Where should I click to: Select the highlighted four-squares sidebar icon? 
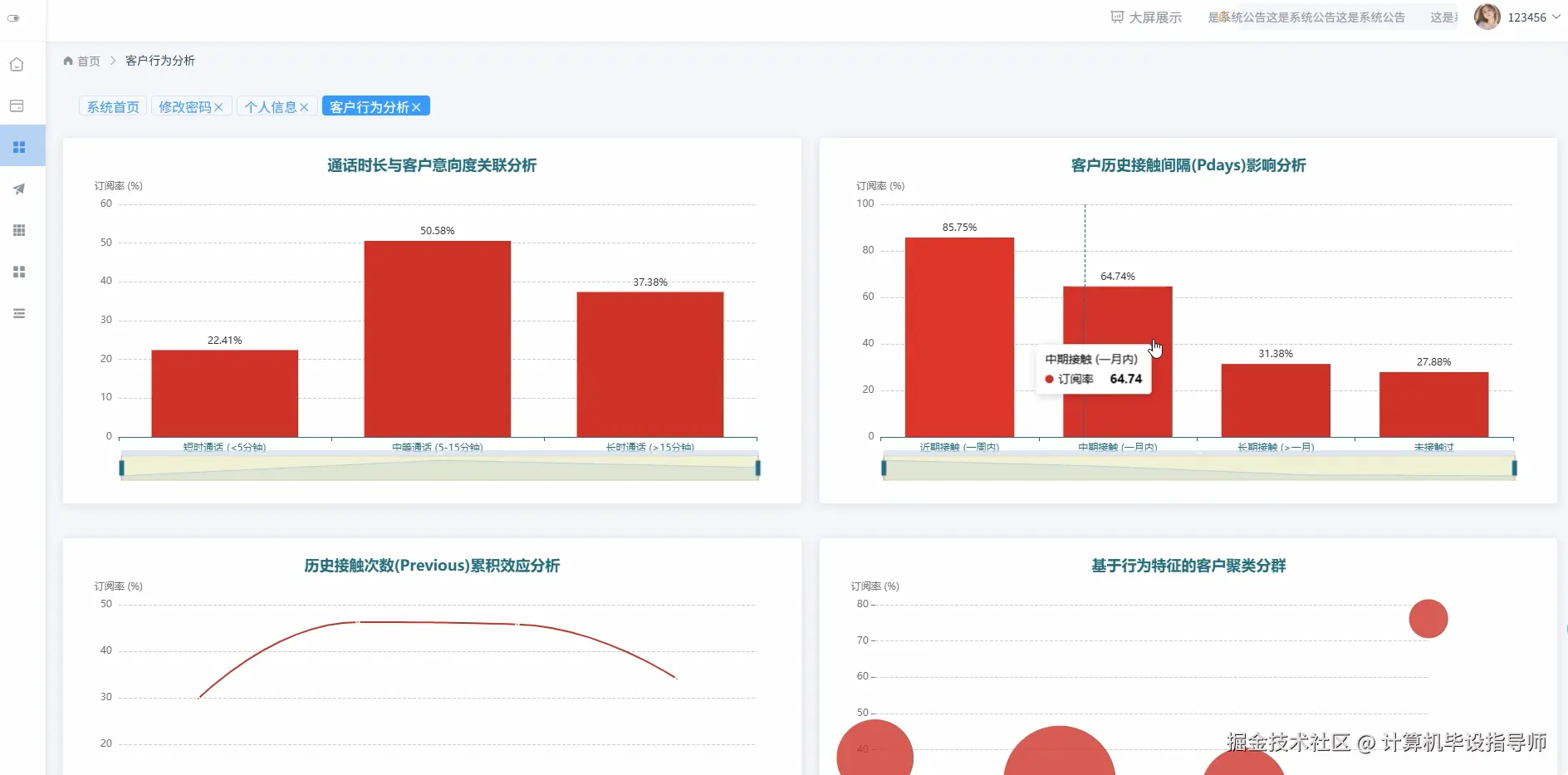point(19,147)
